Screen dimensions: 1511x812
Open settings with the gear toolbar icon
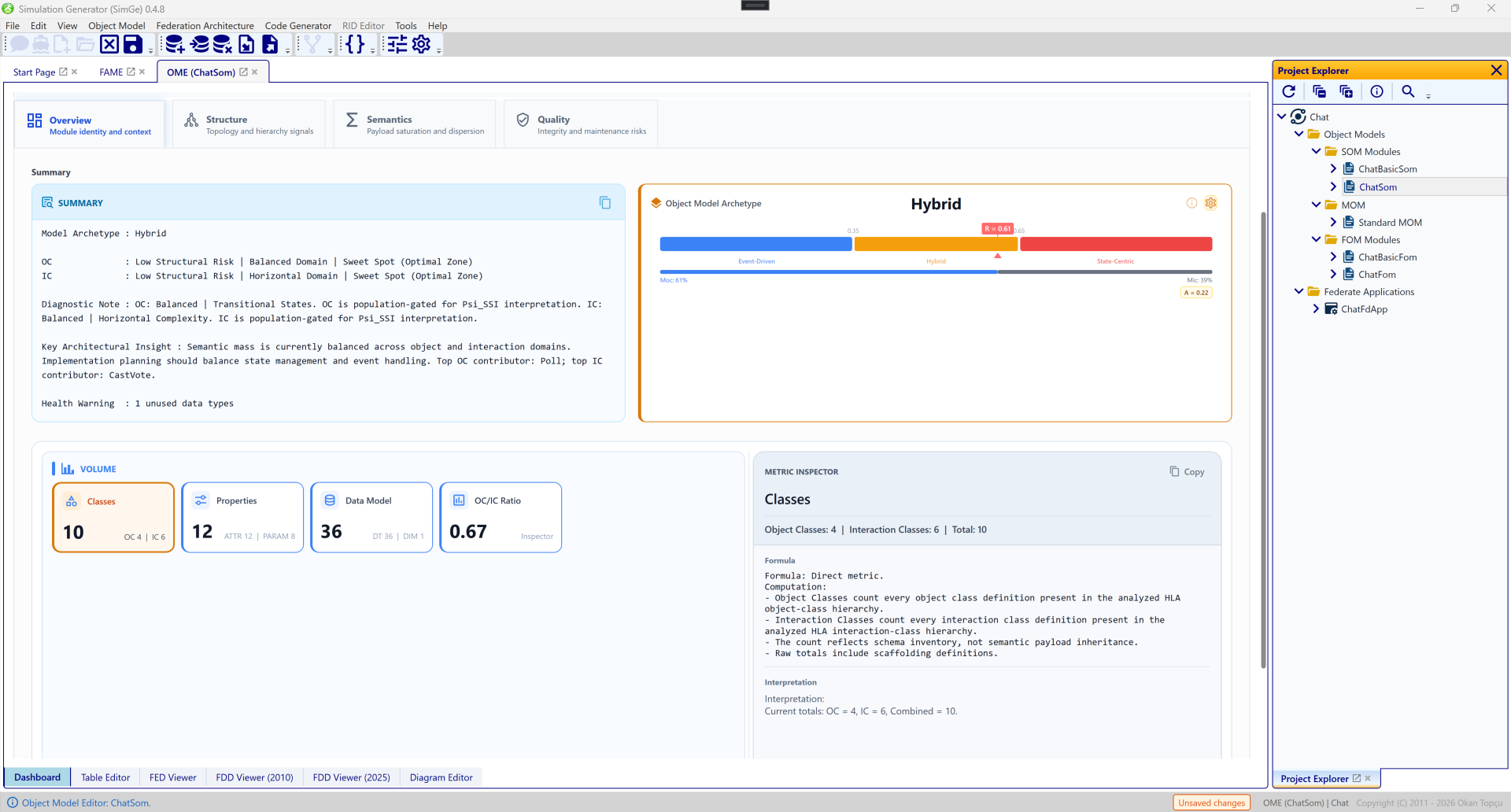click(x=422, y=45)
